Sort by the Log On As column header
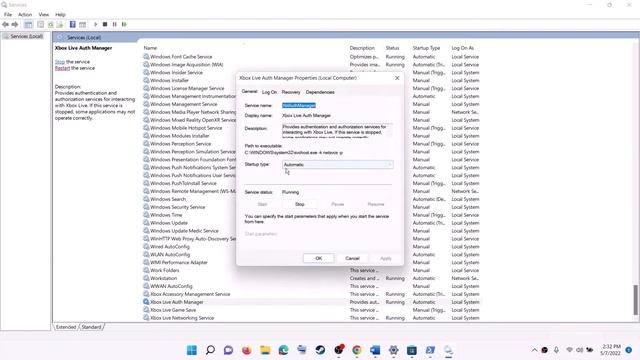The image size is (640, 360). tap(462, 48)
